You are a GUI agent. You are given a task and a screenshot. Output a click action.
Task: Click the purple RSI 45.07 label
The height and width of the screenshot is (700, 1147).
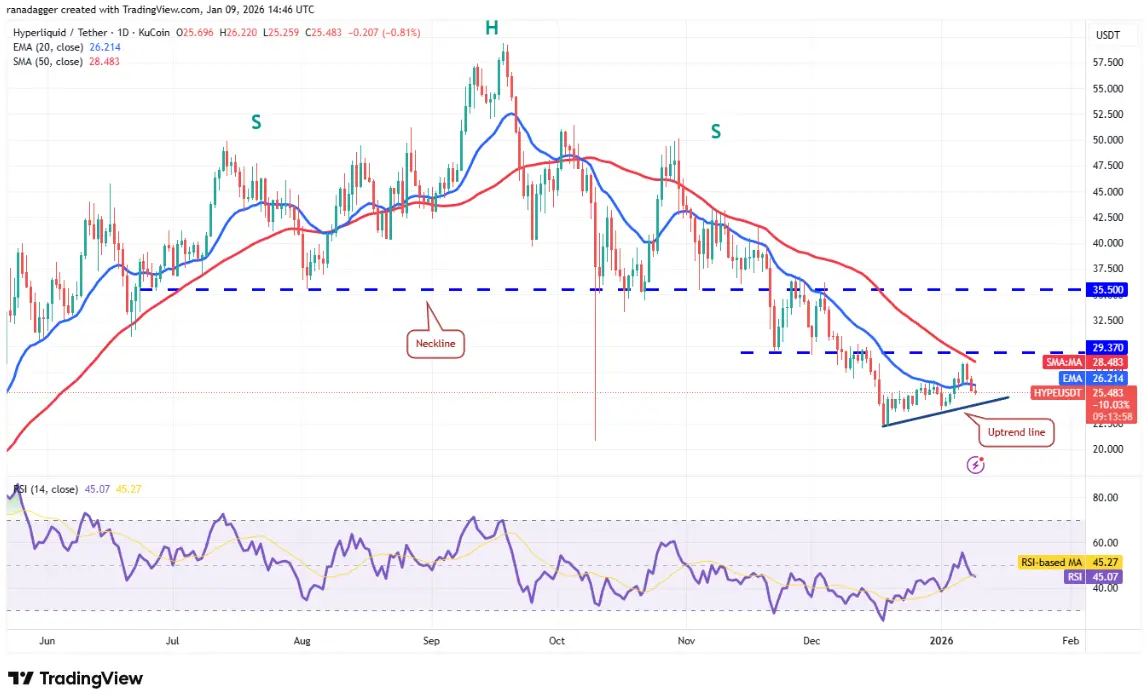tap(1093, 577)
